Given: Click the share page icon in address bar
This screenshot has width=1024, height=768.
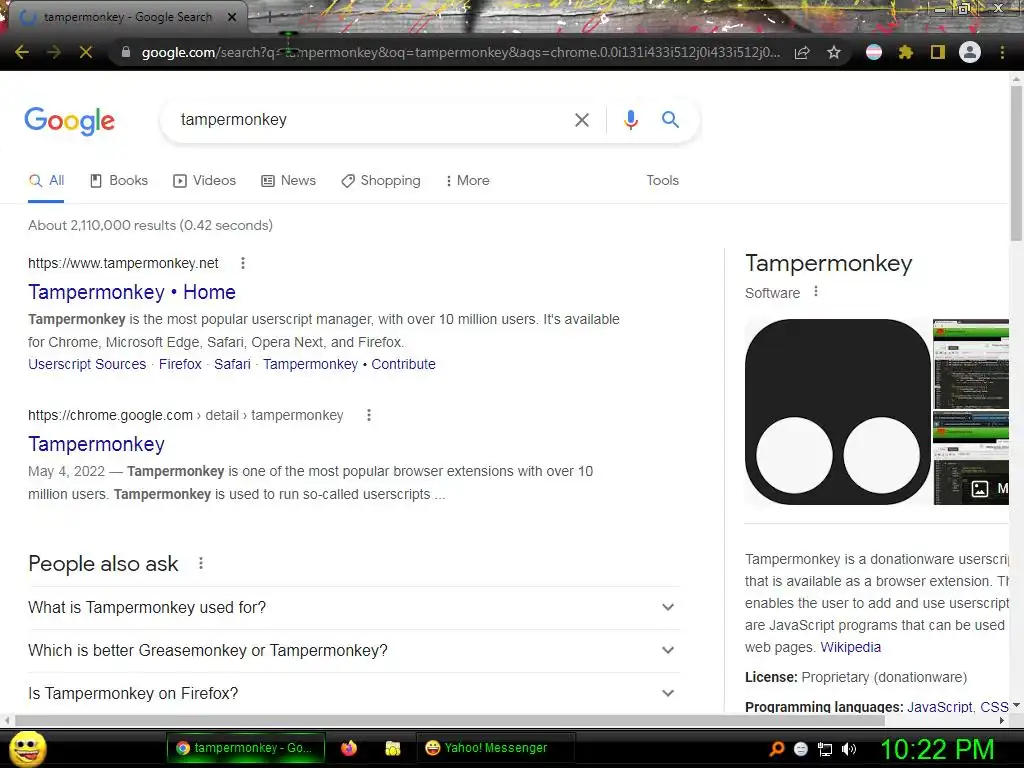Looking at the screenshot, I should tap(802, 52).
